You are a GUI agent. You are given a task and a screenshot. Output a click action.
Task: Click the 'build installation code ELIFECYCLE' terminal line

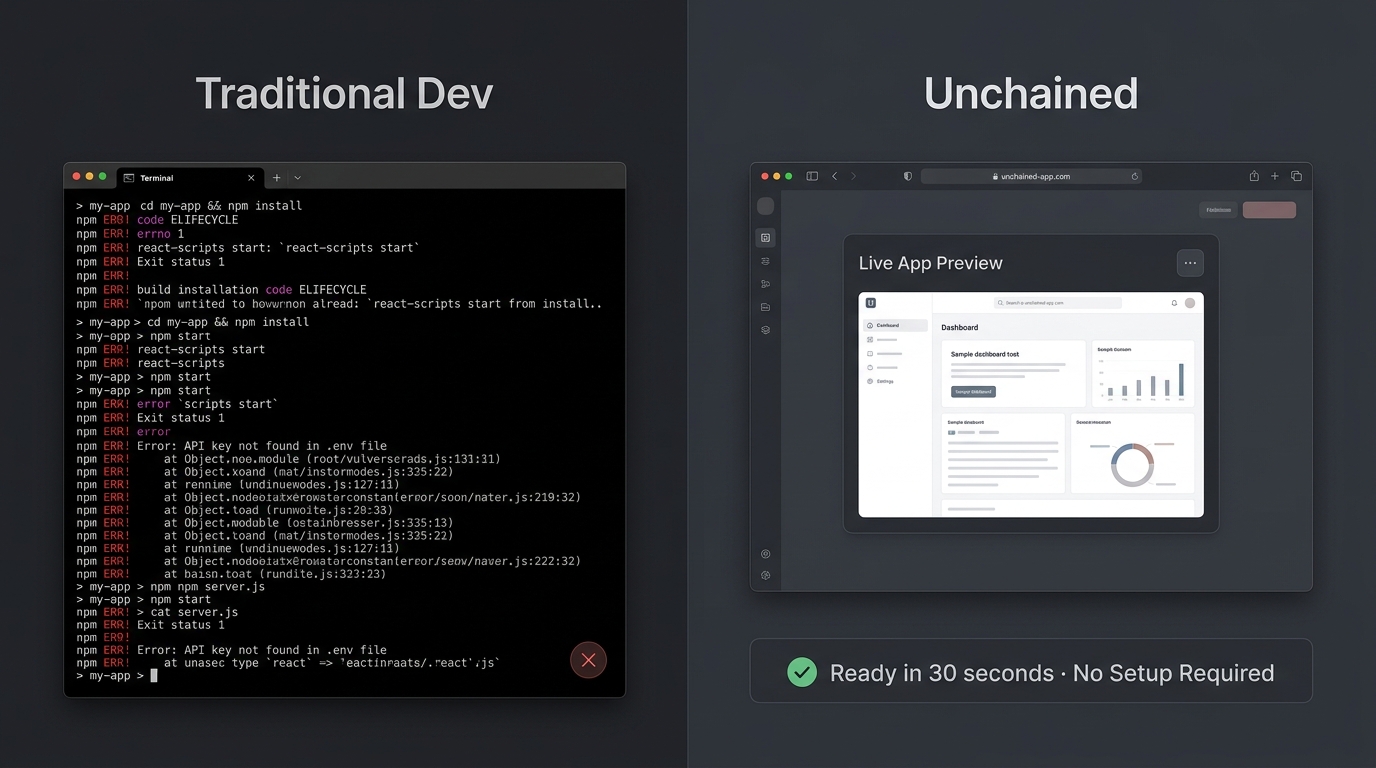pyautogui.click(x=221, y=289)
